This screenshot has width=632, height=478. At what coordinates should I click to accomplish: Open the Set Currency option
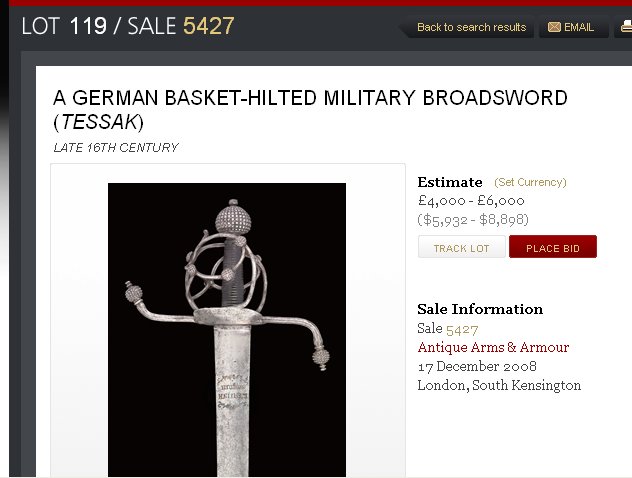tap(530, 182)
